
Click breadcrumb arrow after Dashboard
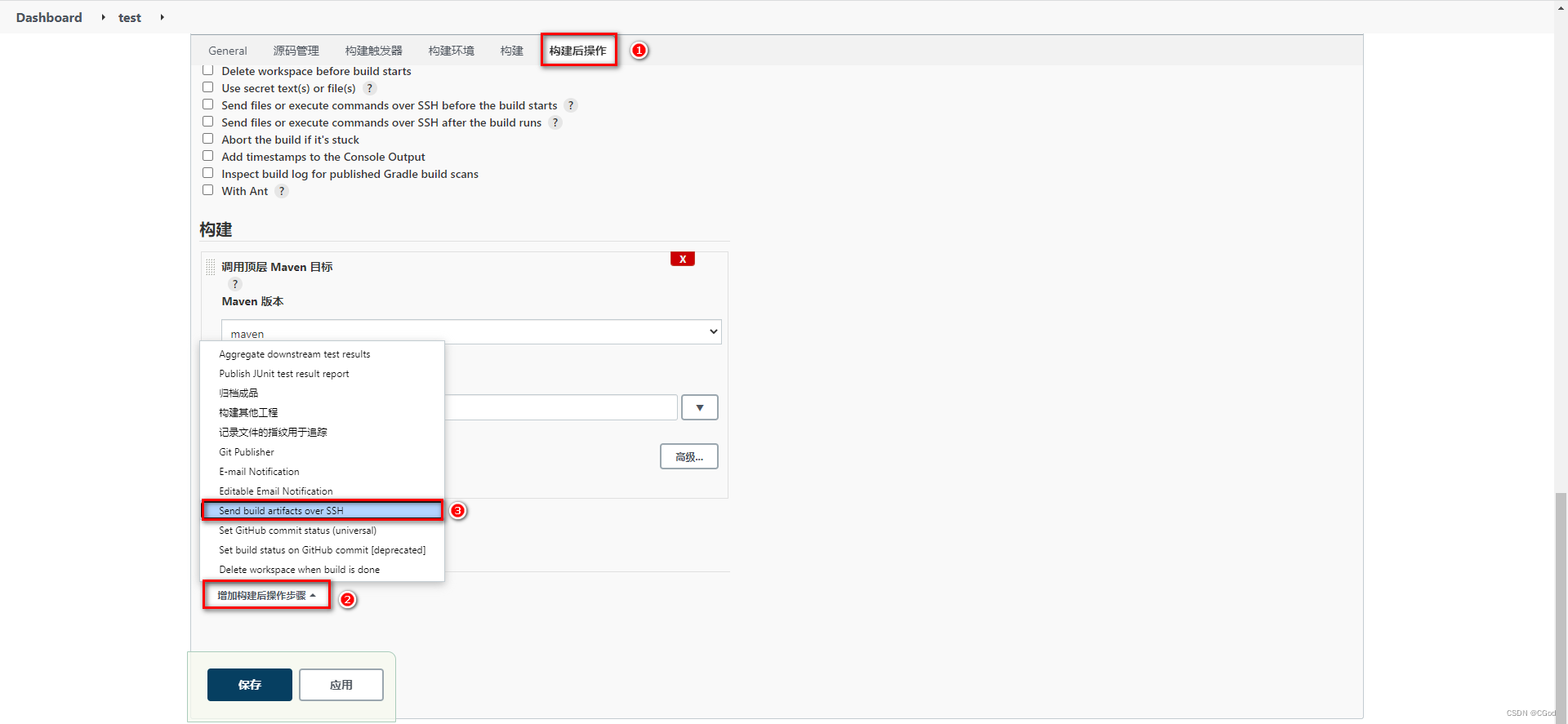[x=103, y=17]
